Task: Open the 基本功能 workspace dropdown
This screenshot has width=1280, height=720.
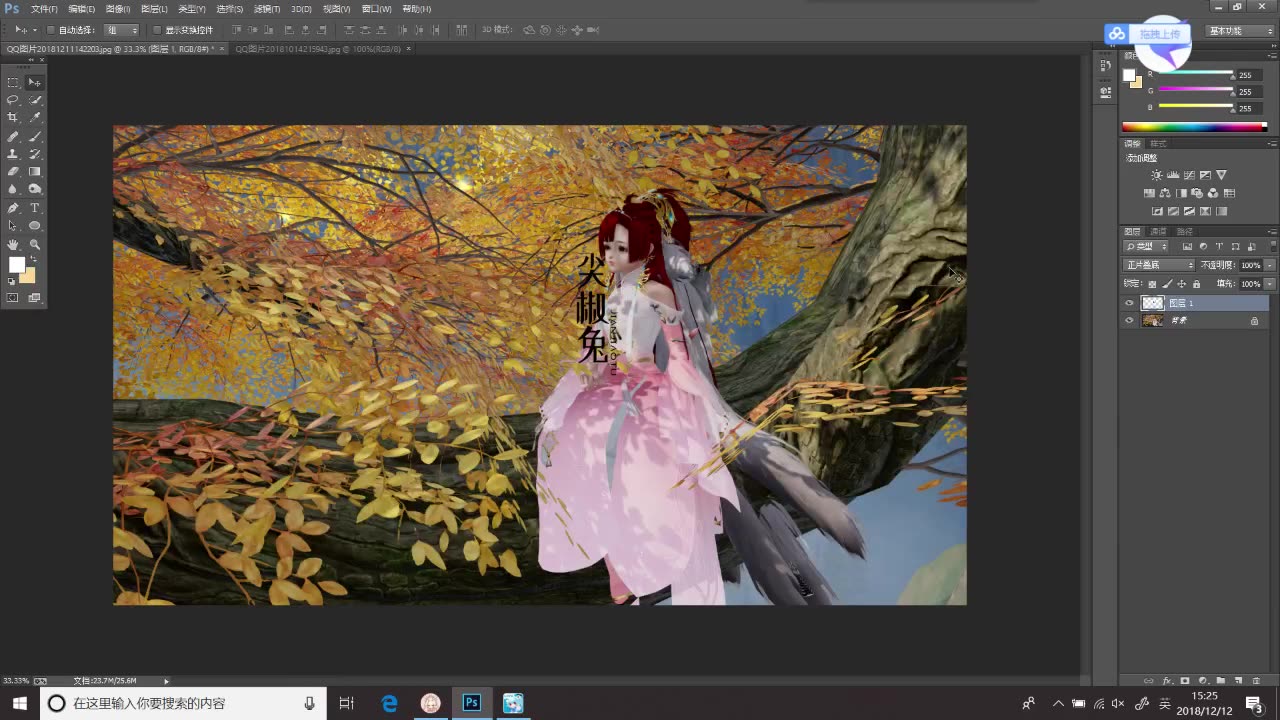Action: [1240, 31]
